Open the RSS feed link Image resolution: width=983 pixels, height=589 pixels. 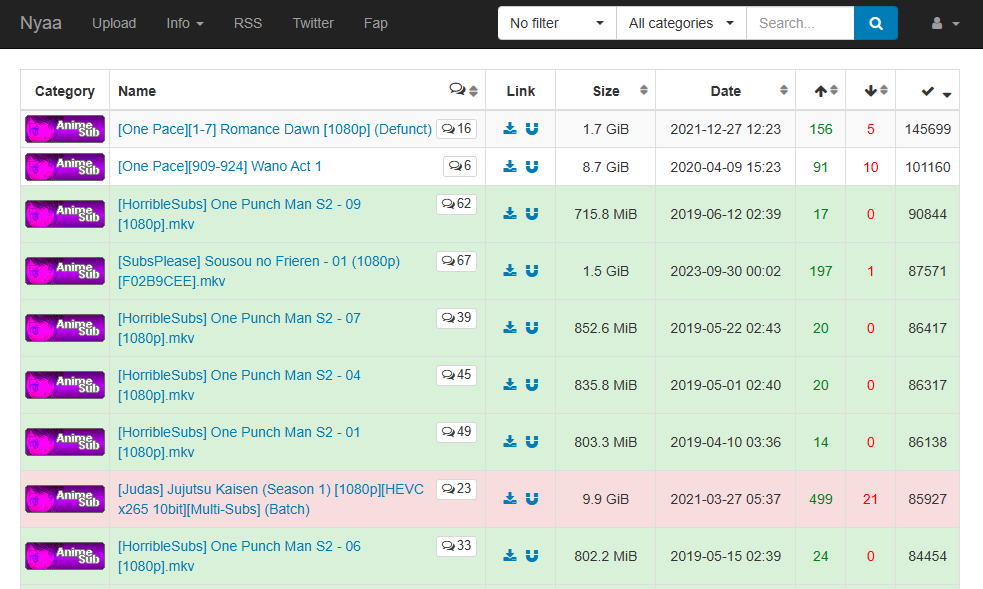point(248,23)
